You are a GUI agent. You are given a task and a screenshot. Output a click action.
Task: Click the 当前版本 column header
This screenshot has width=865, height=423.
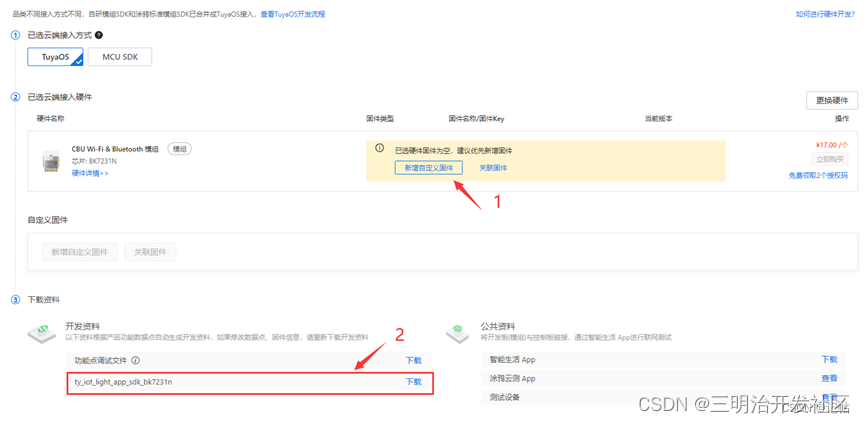click(x=659, y=119)
